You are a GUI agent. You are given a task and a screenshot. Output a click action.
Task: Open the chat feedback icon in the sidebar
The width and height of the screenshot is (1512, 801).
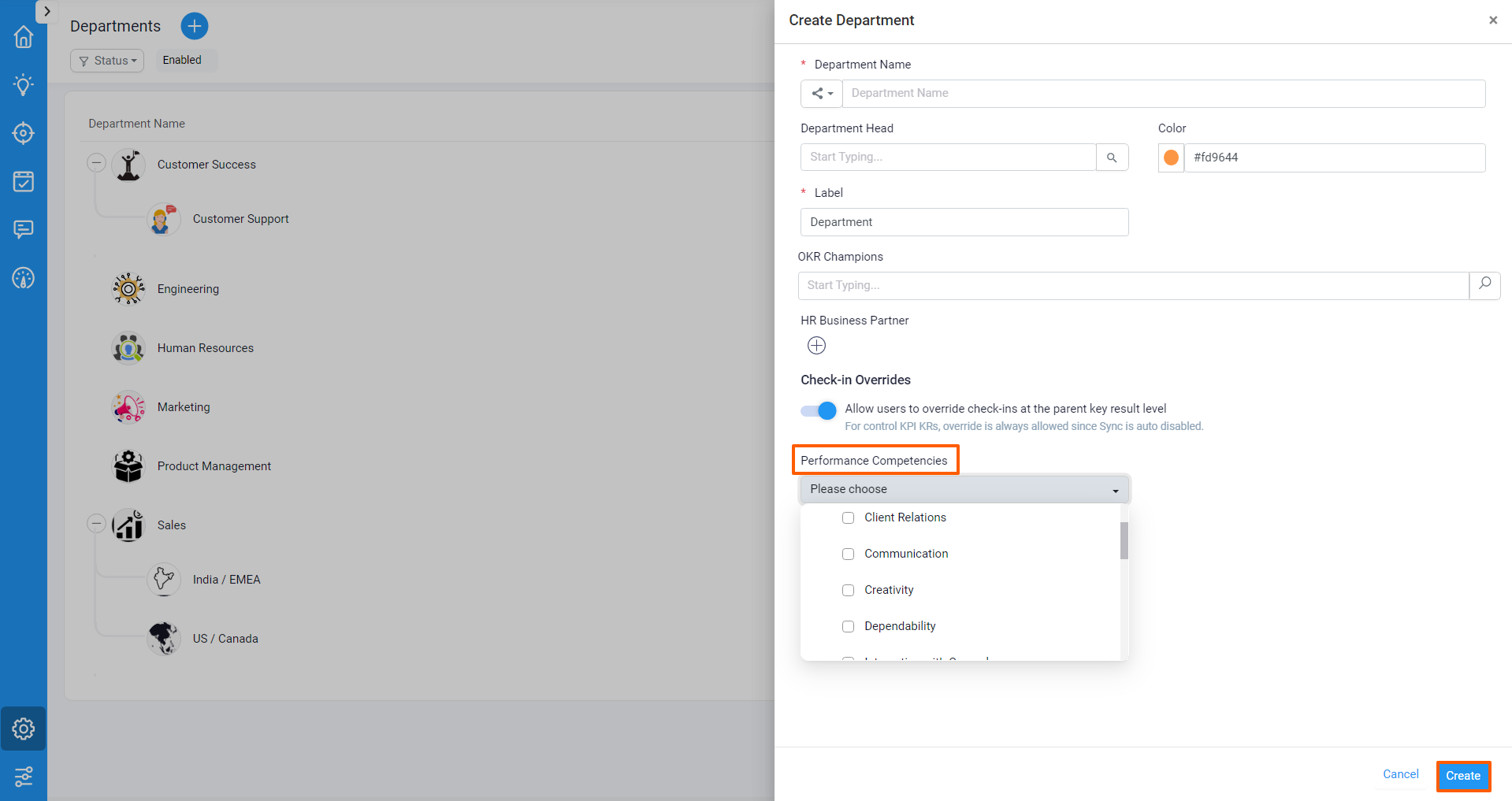24,229
